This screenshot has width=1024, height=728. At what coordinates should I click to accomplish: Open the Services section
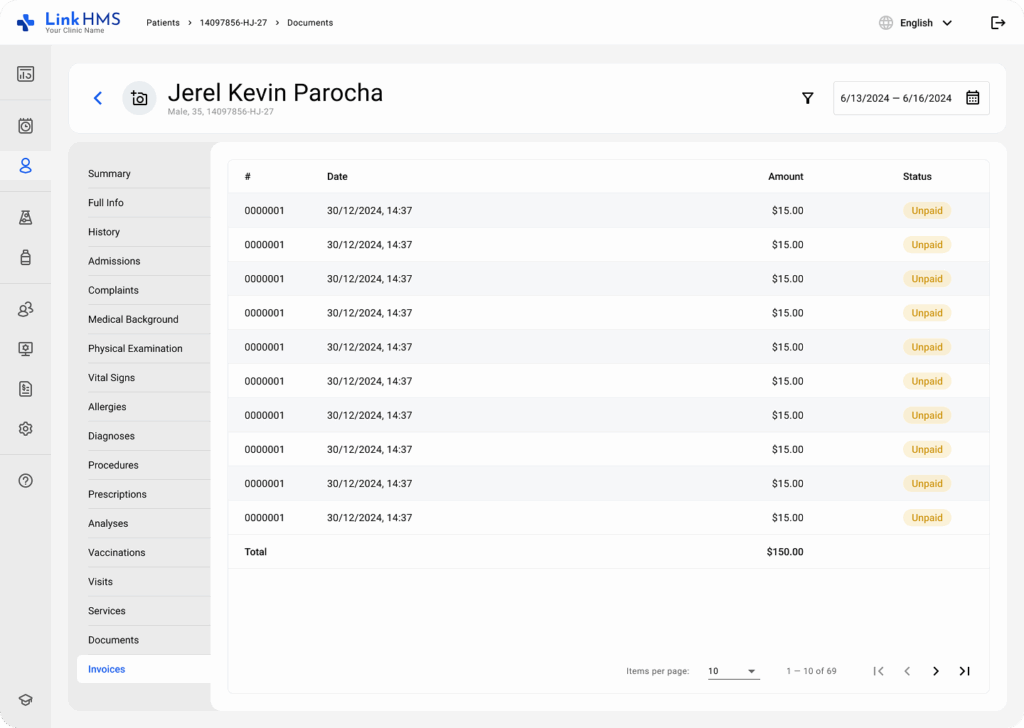[106, 611]
